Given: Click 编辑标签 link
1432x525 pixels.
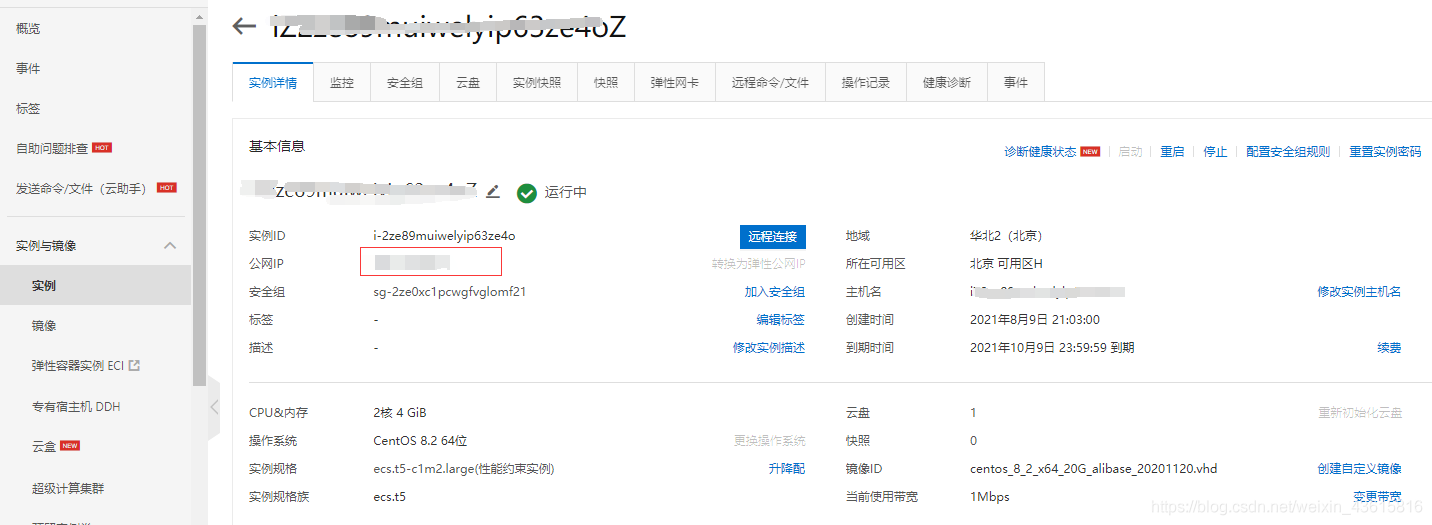Looking at the screenshot, I should click(x=781, y=320).
